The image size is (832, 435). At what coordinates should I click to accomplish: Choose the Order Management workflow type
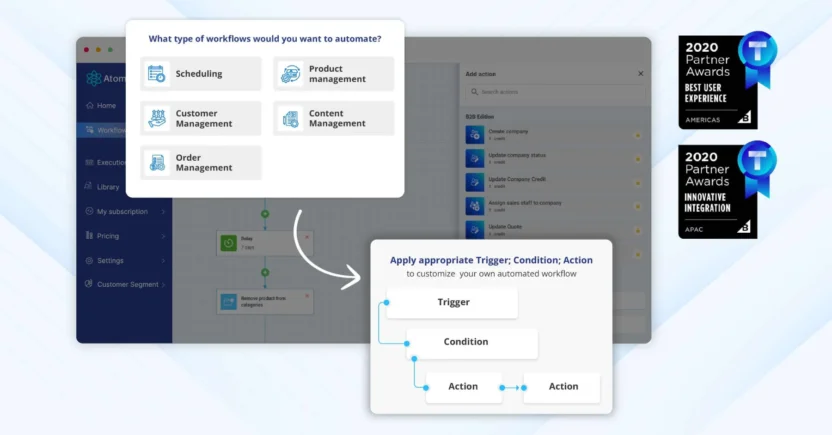tap(201, 163)
